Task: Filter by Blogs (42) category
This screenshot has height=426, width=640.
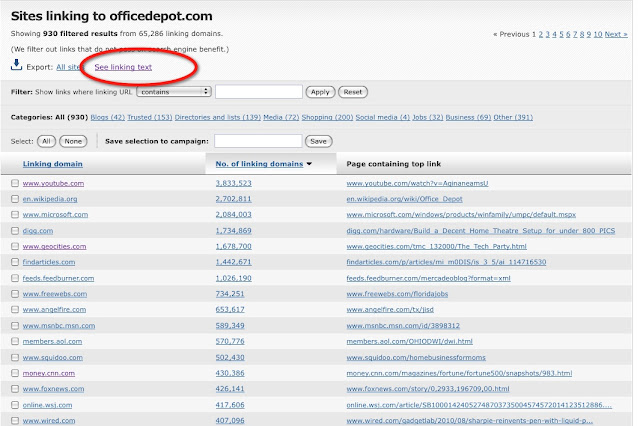Action: [108, 118]
